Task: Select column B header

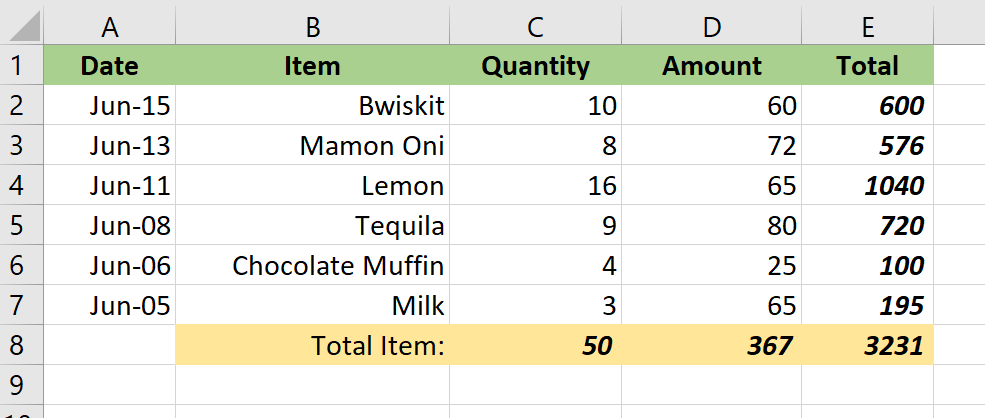Action: click(x=312, y=27)
